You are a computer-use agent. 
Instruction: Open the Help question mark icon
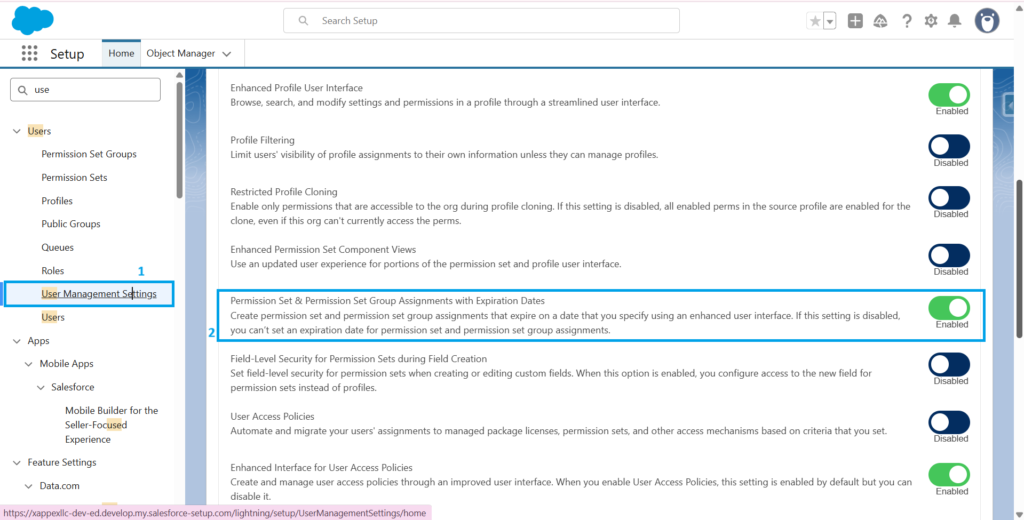click(906, 21)
